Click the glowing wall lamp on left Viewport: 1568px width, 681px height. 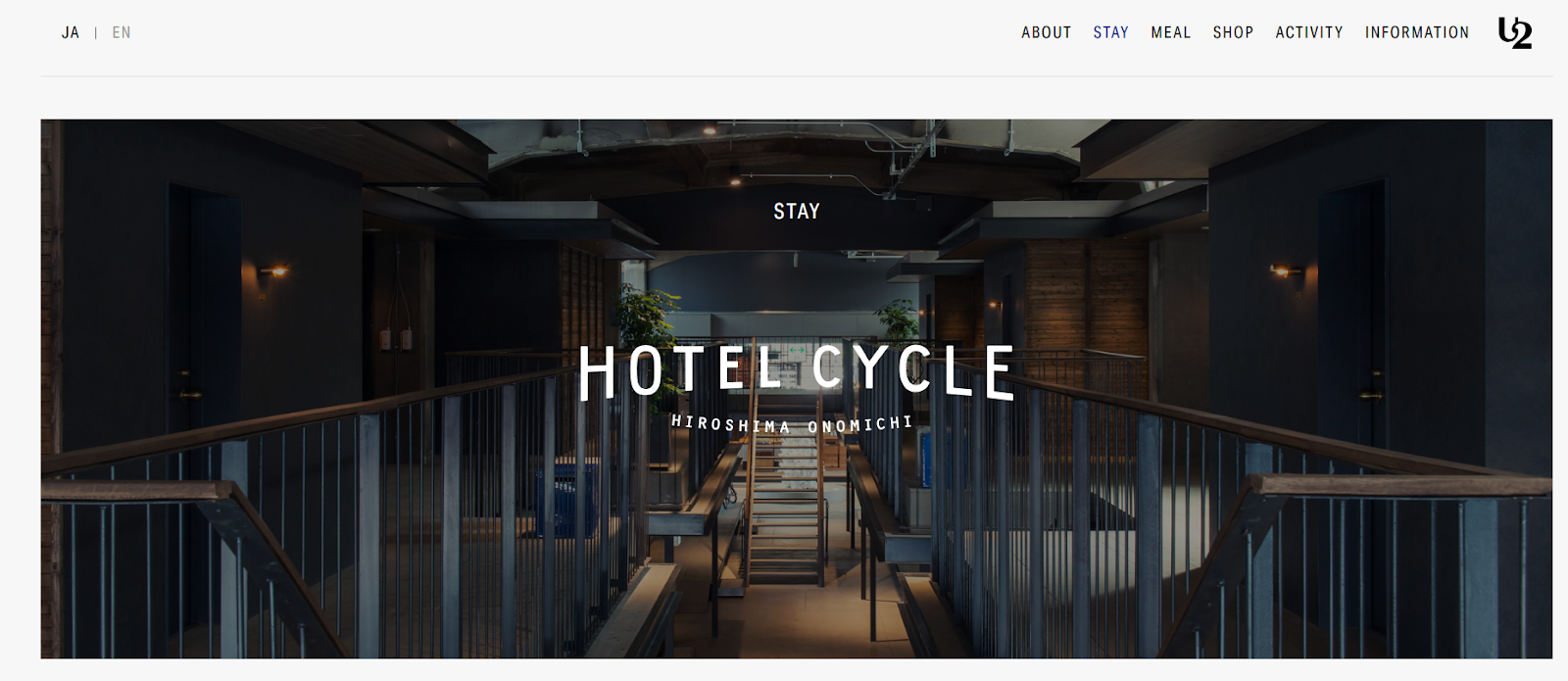point(273,271)
